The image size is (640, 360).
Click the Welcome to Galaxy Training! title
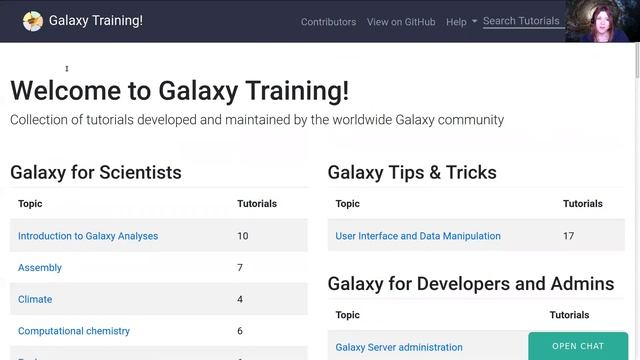(180, 90)
